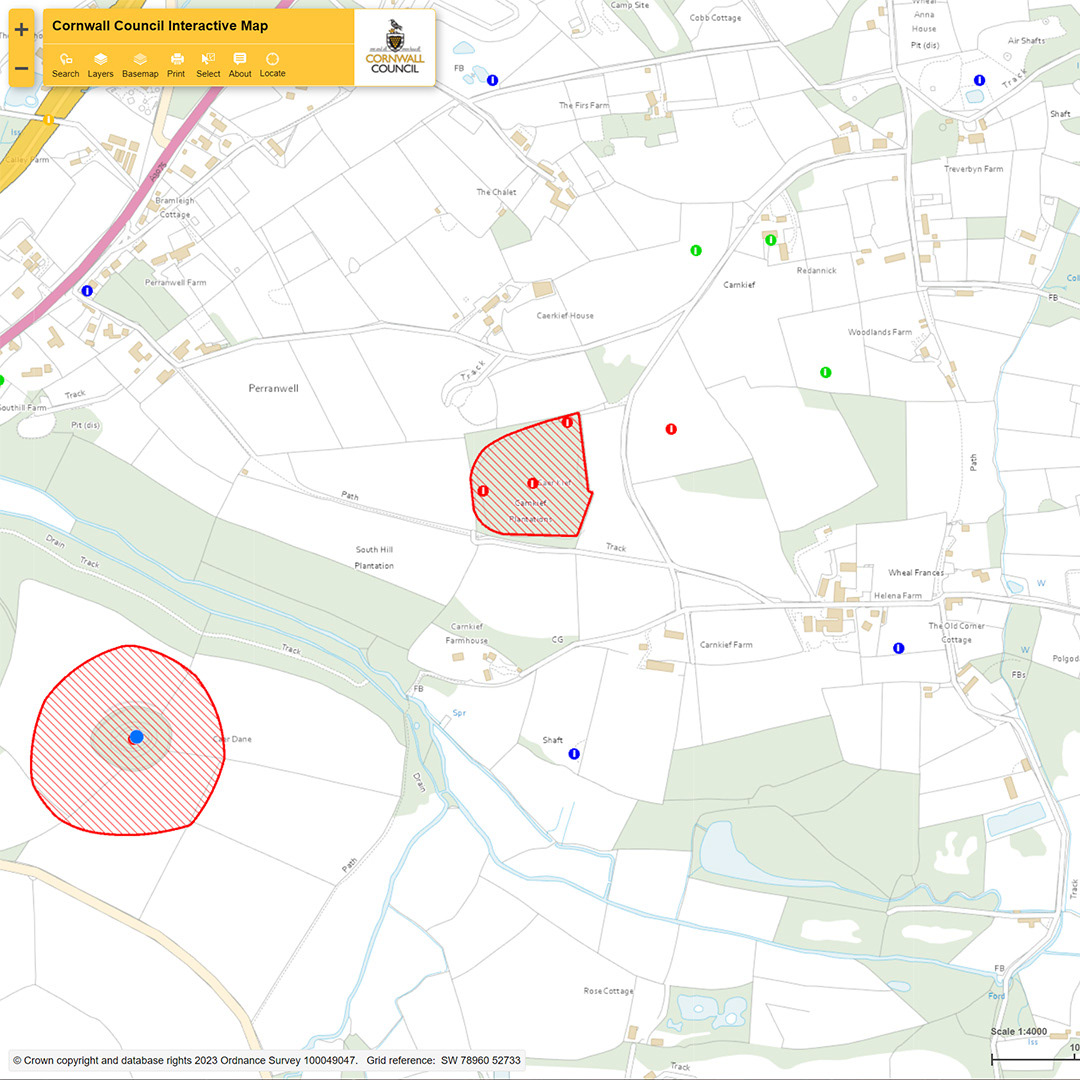Click the Helena Farm label

(897, 595)
